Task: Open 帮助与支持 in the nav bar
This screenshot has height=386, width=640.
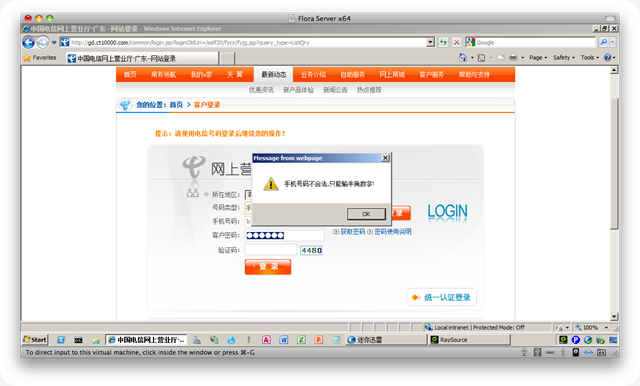Action: [474, 75]
